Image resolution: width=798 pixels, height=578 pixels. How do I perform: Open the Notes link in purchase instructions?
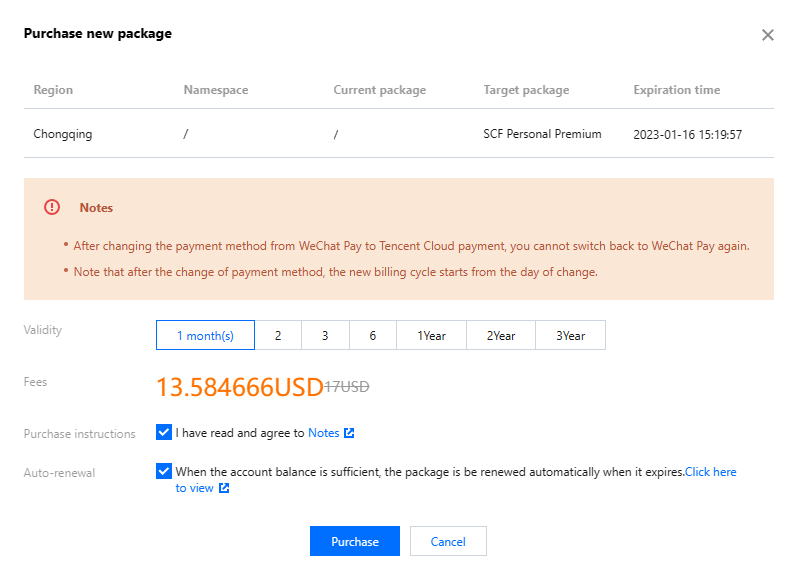[x=323, y=433]
